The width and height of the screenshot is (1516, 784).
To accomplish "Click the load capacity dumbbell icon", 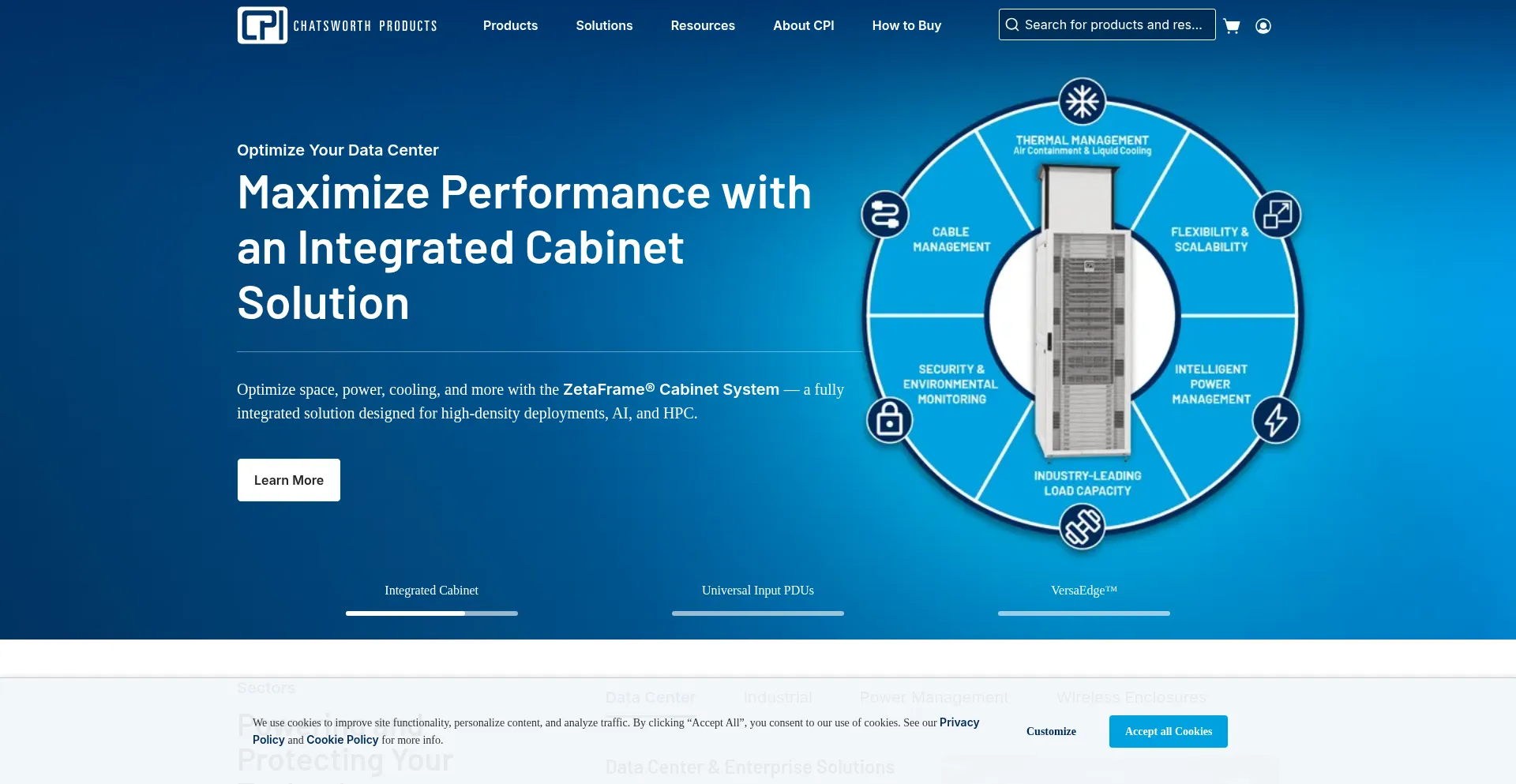I will (1082, 526).
